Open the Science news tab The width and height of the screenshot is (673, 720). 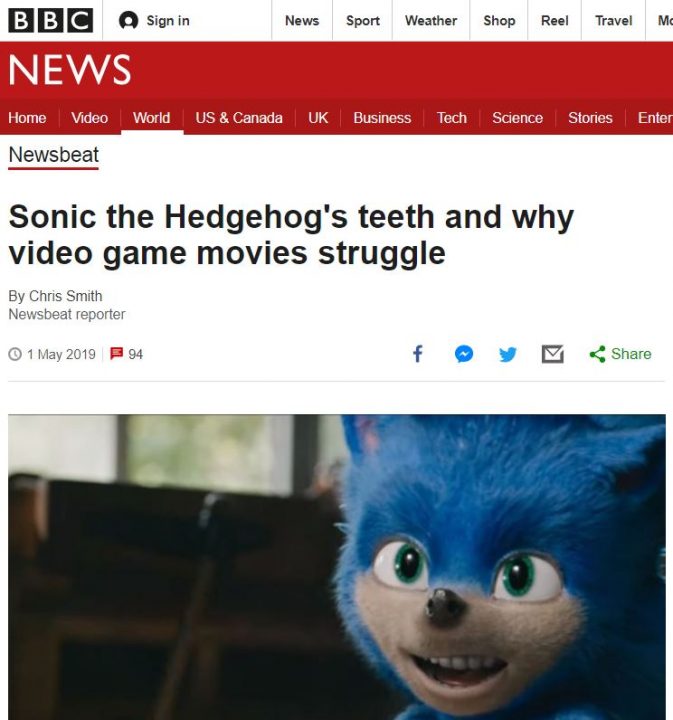(517, 118)
